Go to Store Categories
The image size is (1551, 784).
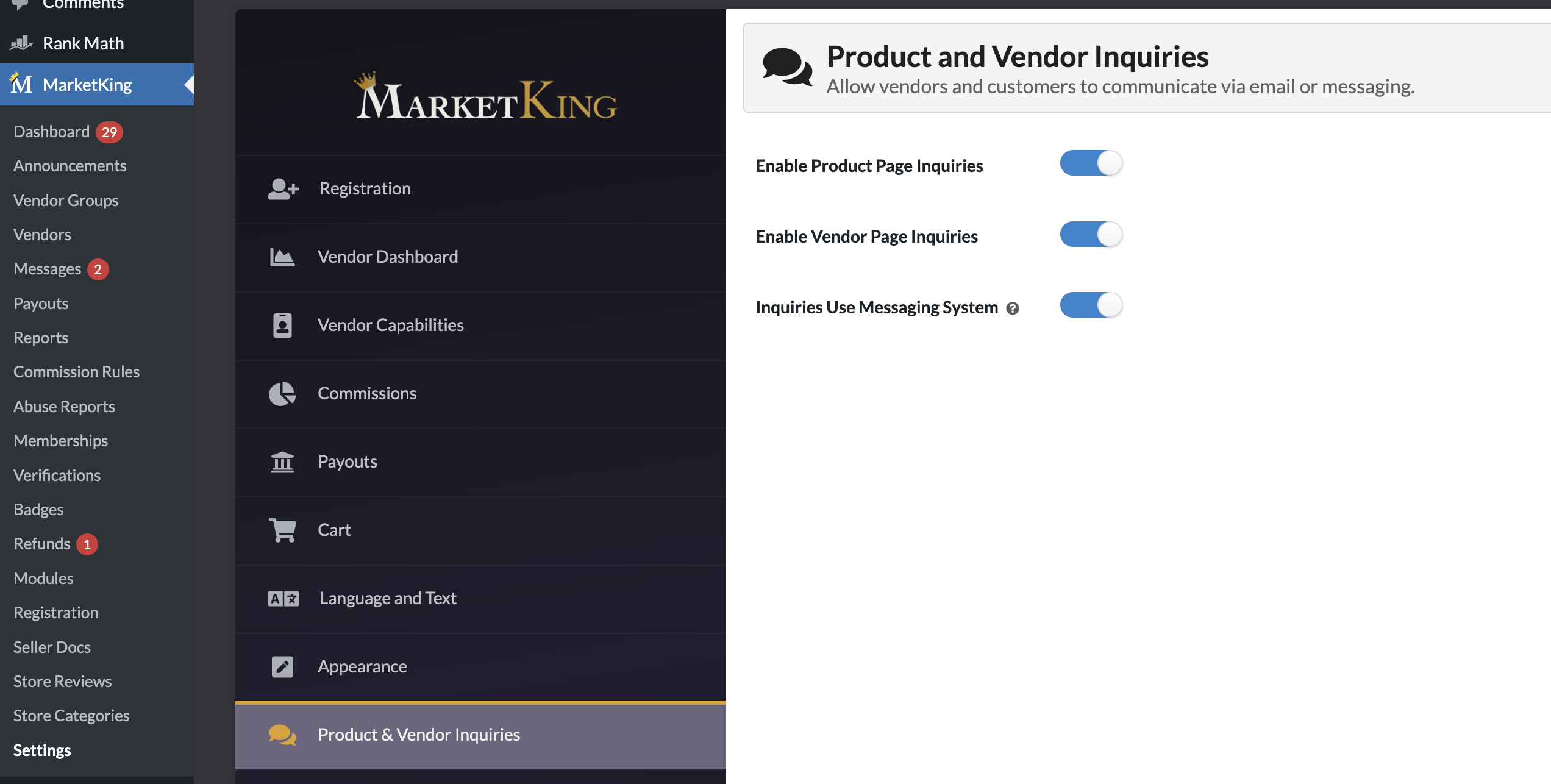(71, 716)
